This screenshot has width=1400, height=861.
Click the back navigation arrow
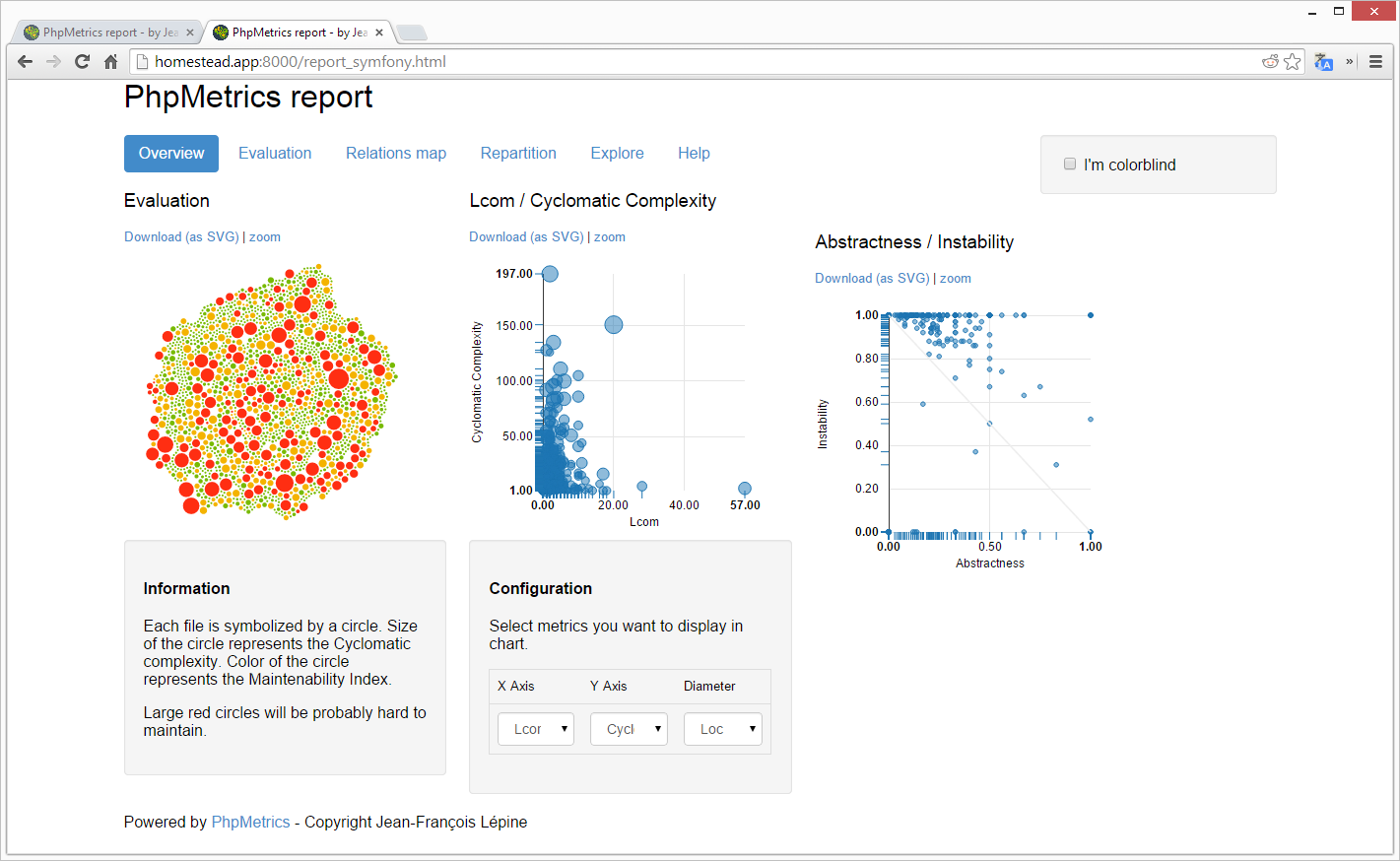[25, 61]
